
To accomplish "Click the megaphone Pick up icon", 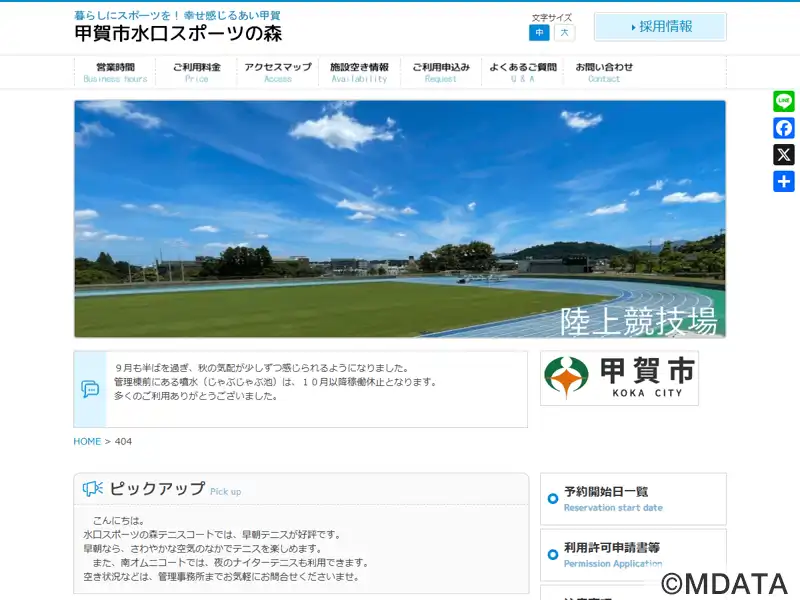I will (x=93, y=489).
